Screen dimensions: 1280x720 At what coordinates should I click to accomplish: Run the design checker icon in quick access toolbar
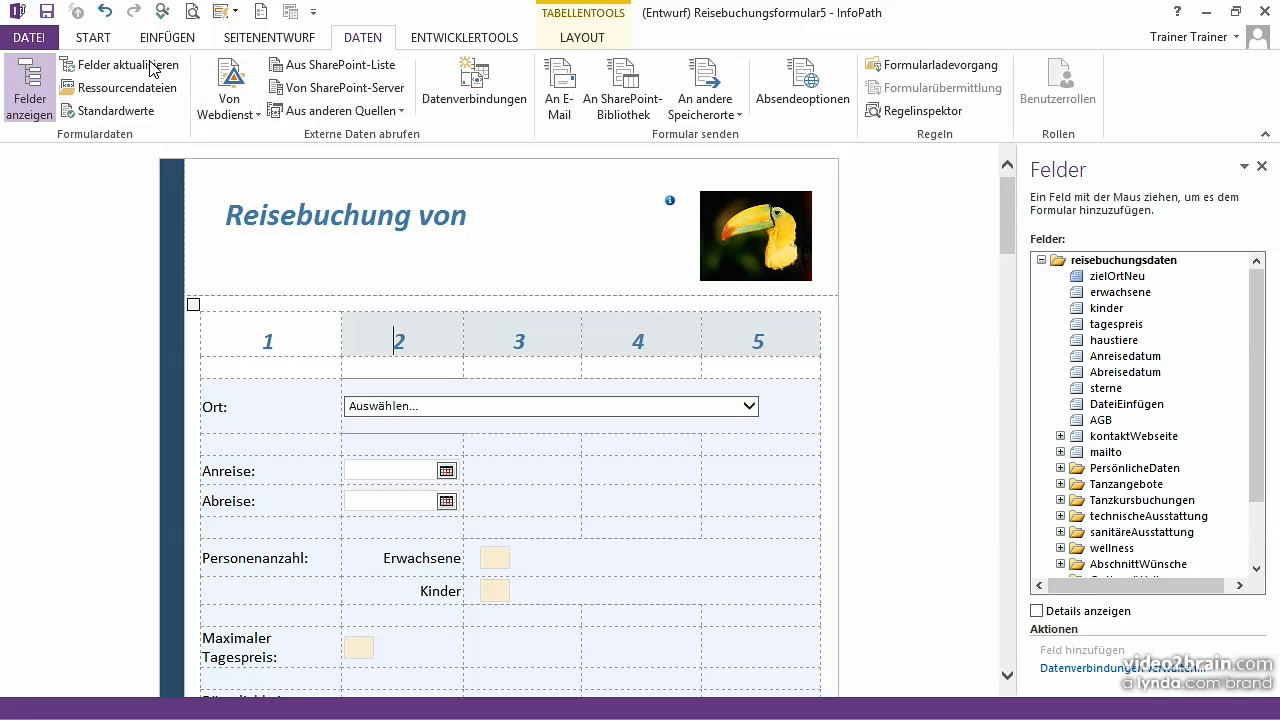pyautogui.click(x=163, y=12)
